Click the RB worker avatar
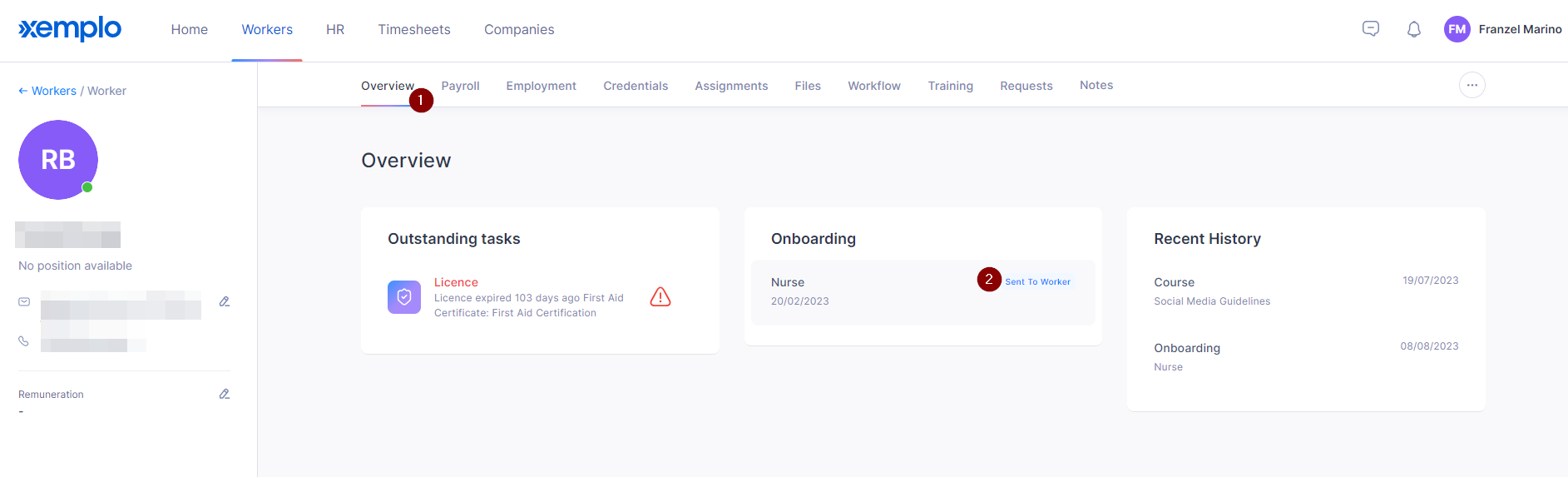Image resolution: width=1568 pixels, height=477 pixels. point(58,160)
